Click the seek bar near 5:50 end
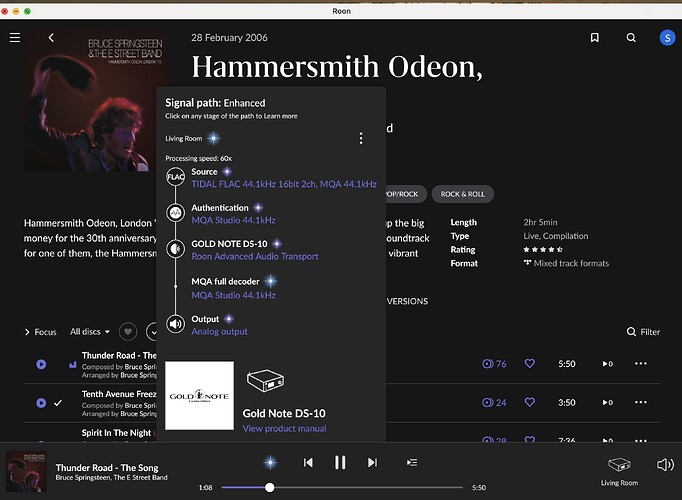 pyautogui.click(x=459, y=487)
